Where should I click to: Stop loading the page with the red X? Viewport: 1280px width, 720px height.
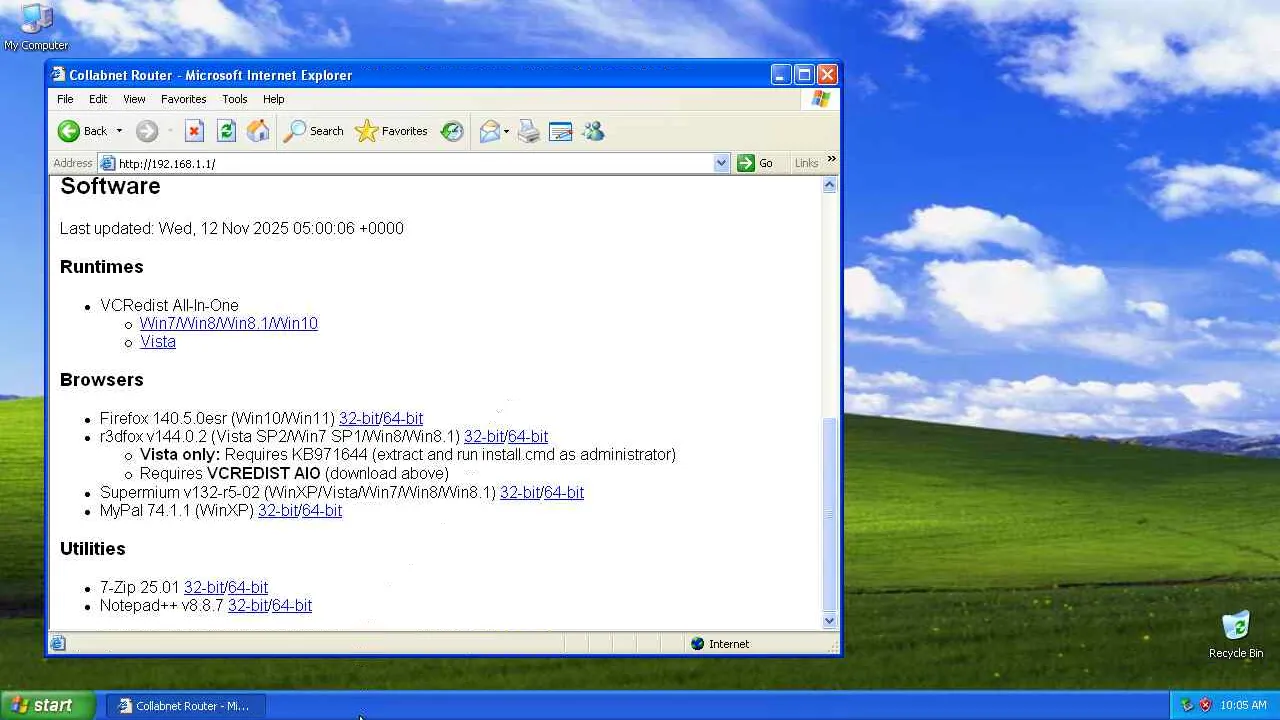coord(194,131)
